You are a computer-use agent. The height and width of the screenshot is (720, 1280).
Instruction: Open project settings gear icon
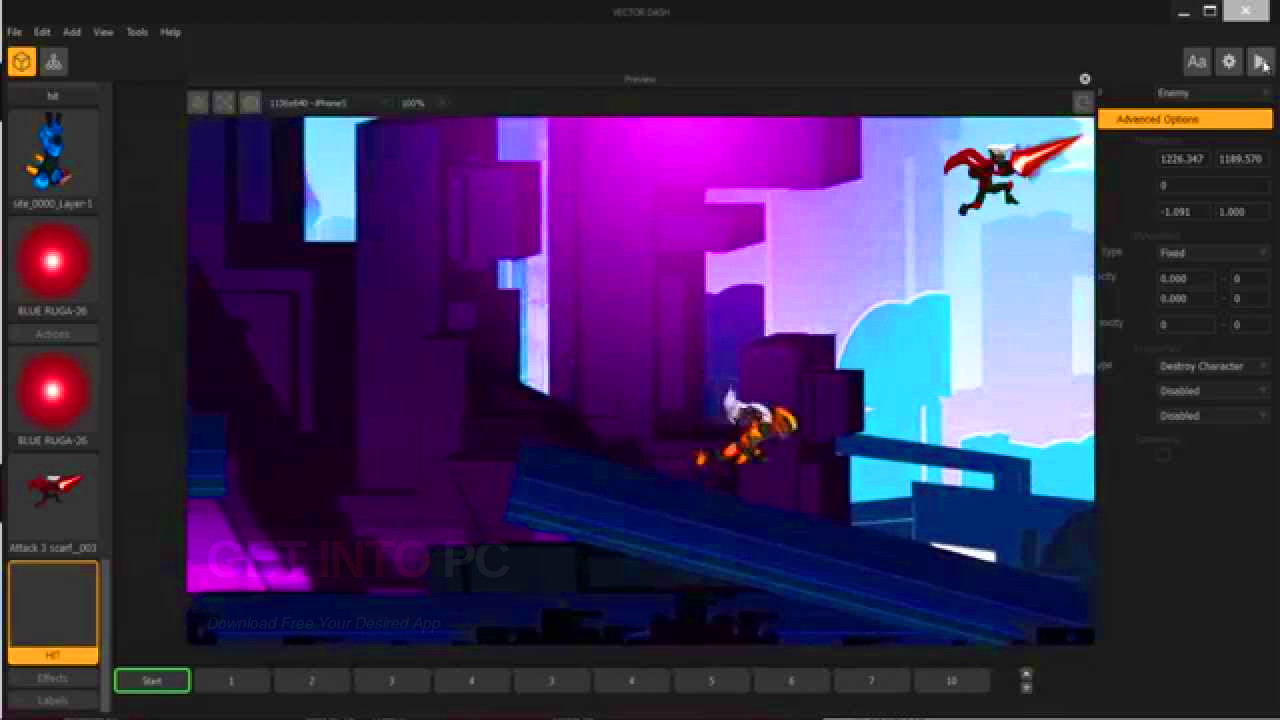pyautogui.click(x=1229, y=62)
